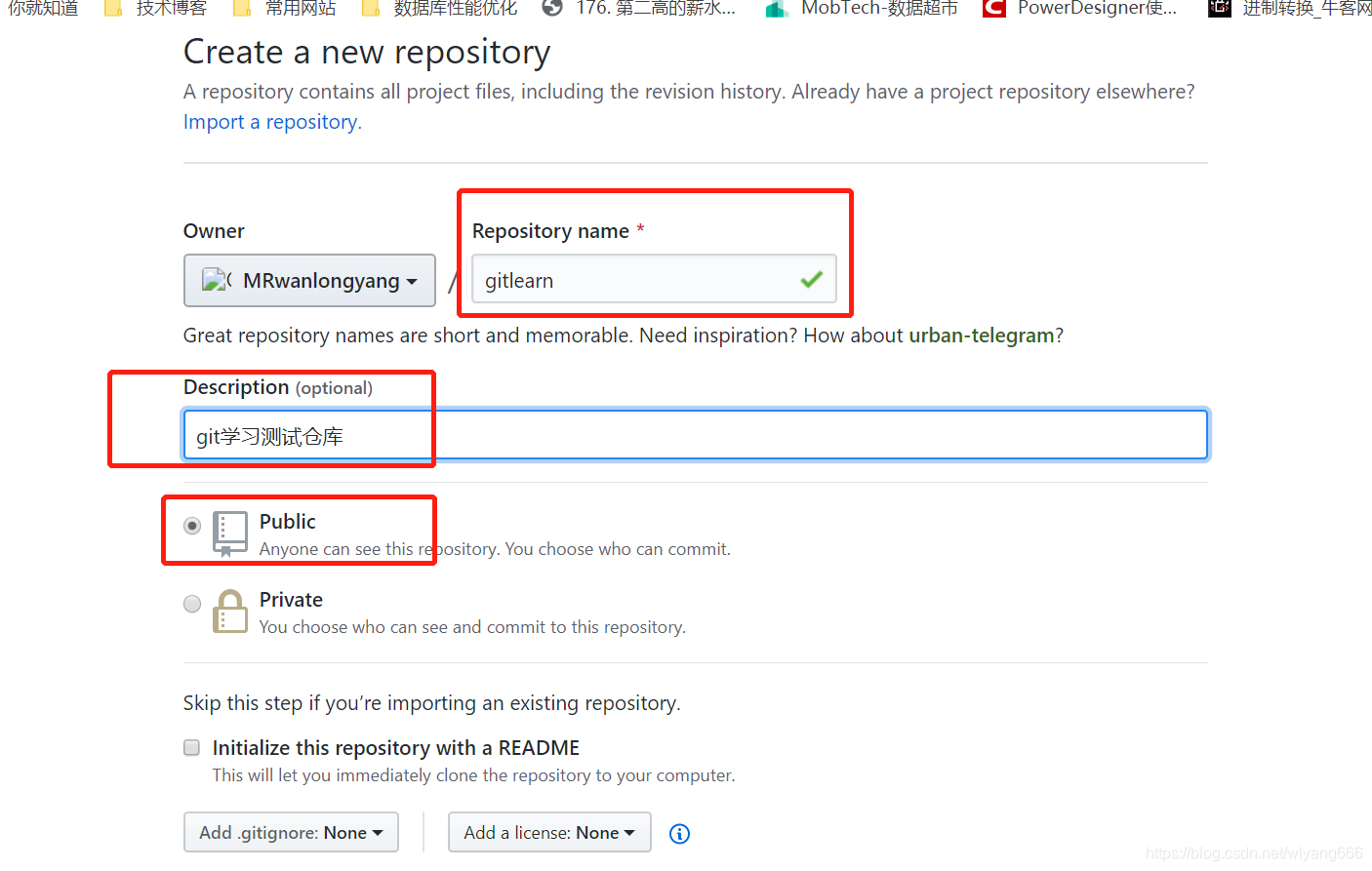Click 'You choose who can see and commit' text
The image size is (1372, 871).
coord(472,627)
